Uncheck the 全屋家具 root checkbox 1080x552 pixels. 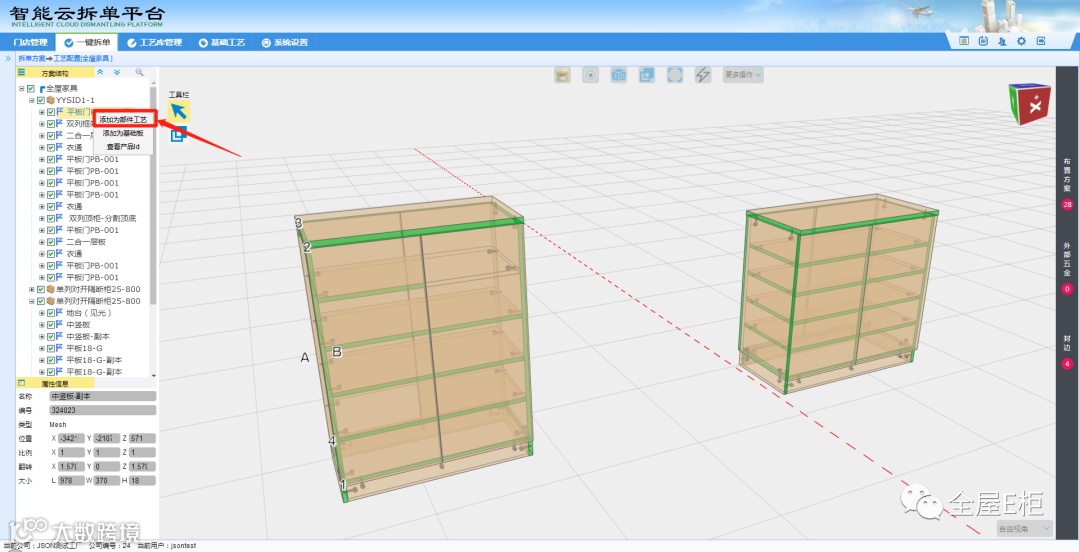tap(31, 89)
